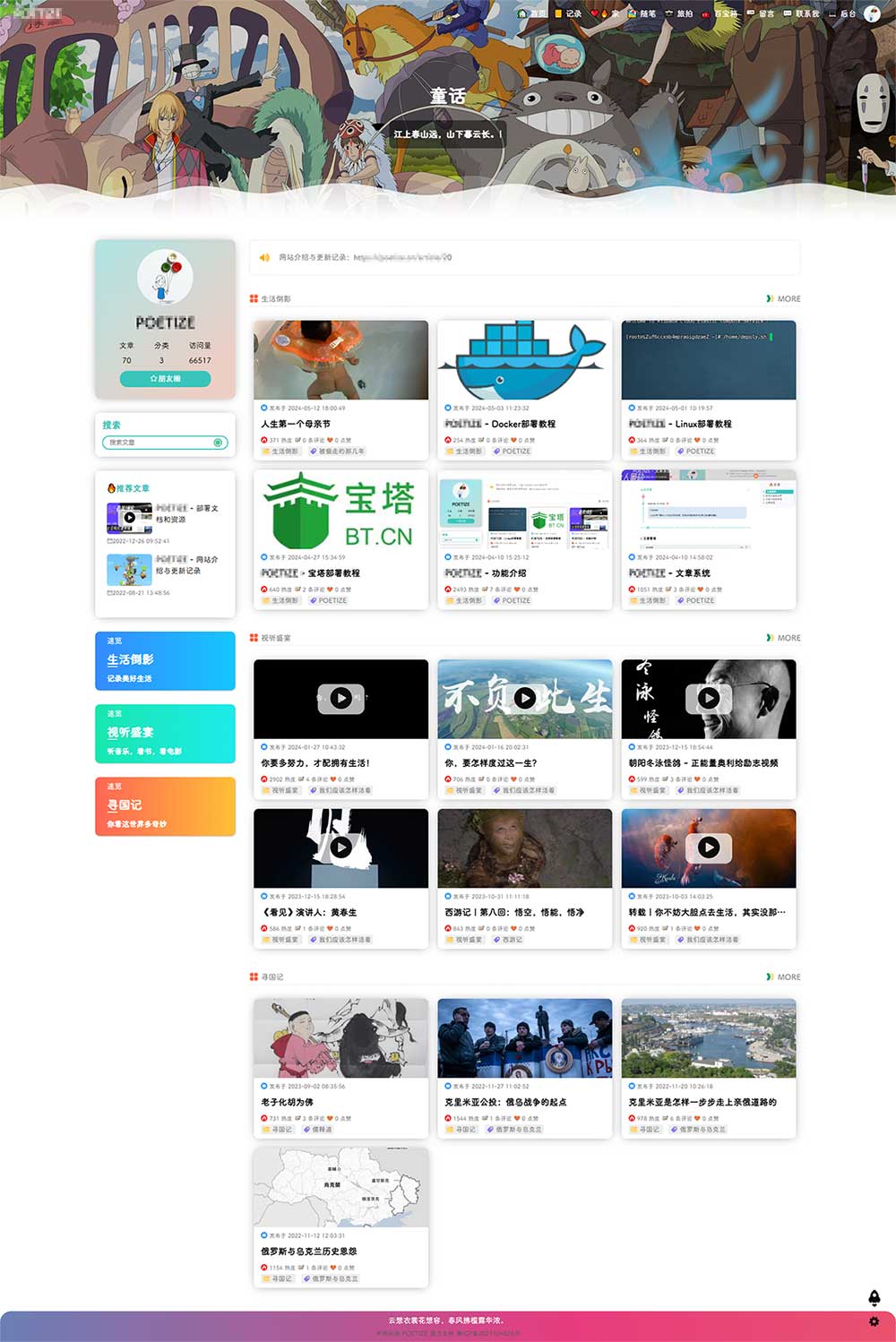This screenshot has width=896, height=1342.
Task: Play the 你不妨大胆点去生活 fish video
Action: (709, 847)
